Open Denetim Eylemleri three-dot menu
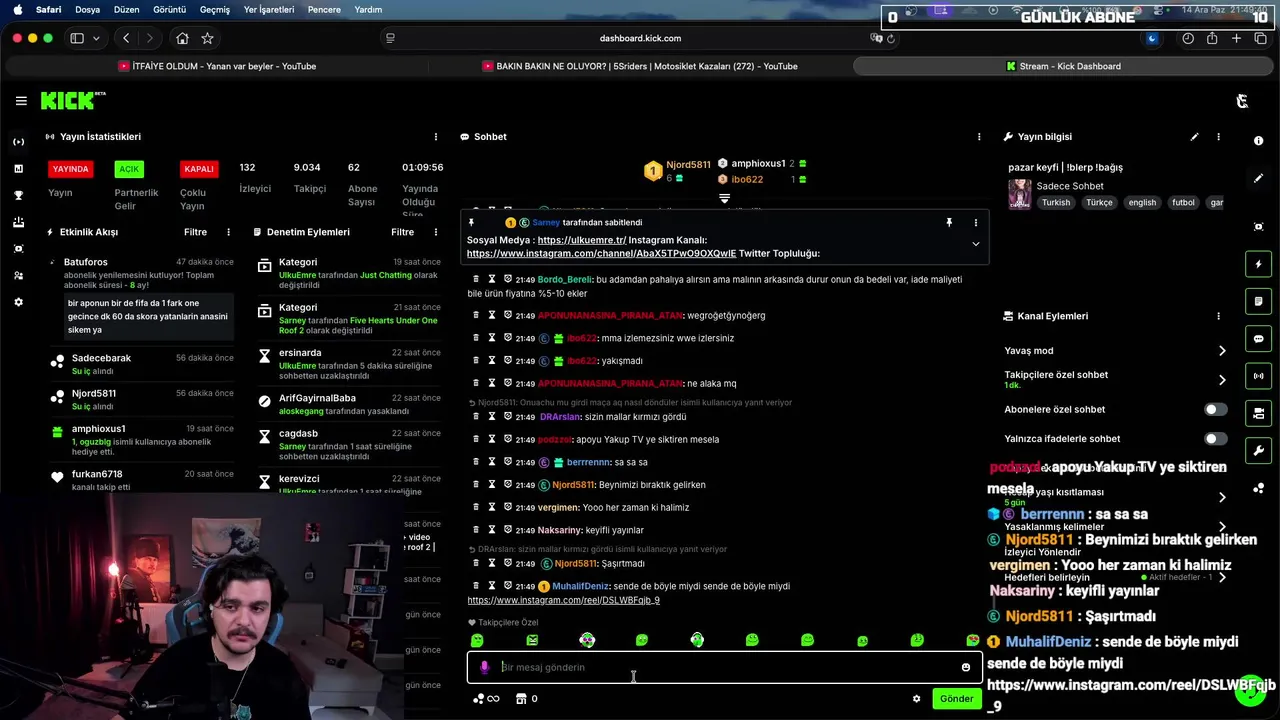This screenshot has height=720, width=1280. point(435,232)
